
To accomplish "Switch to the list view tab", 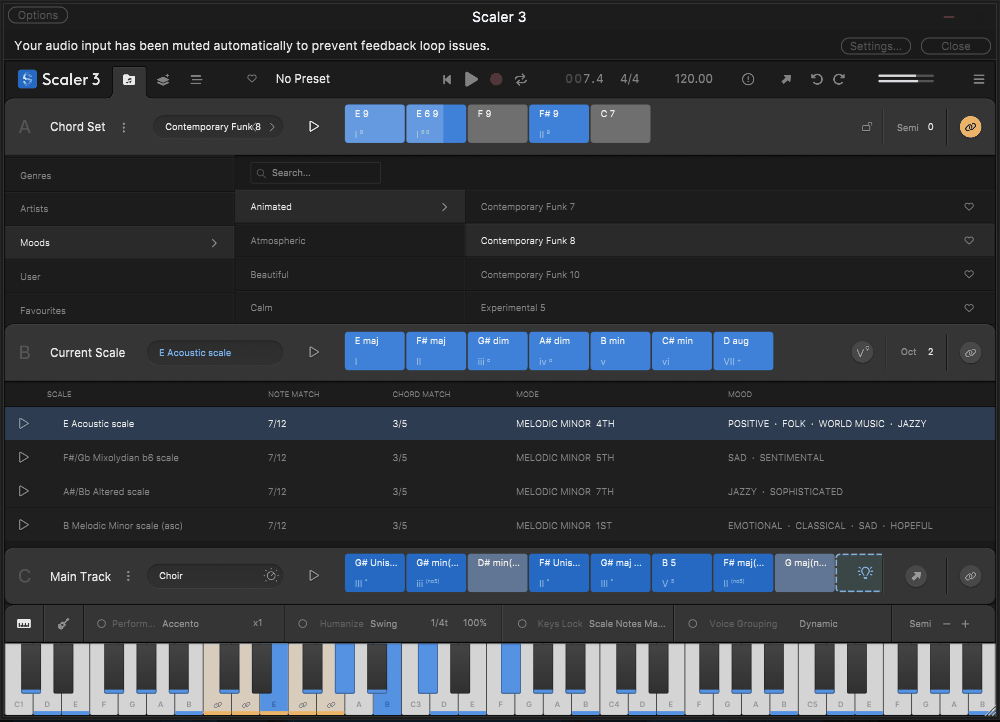I will (196, 80).
